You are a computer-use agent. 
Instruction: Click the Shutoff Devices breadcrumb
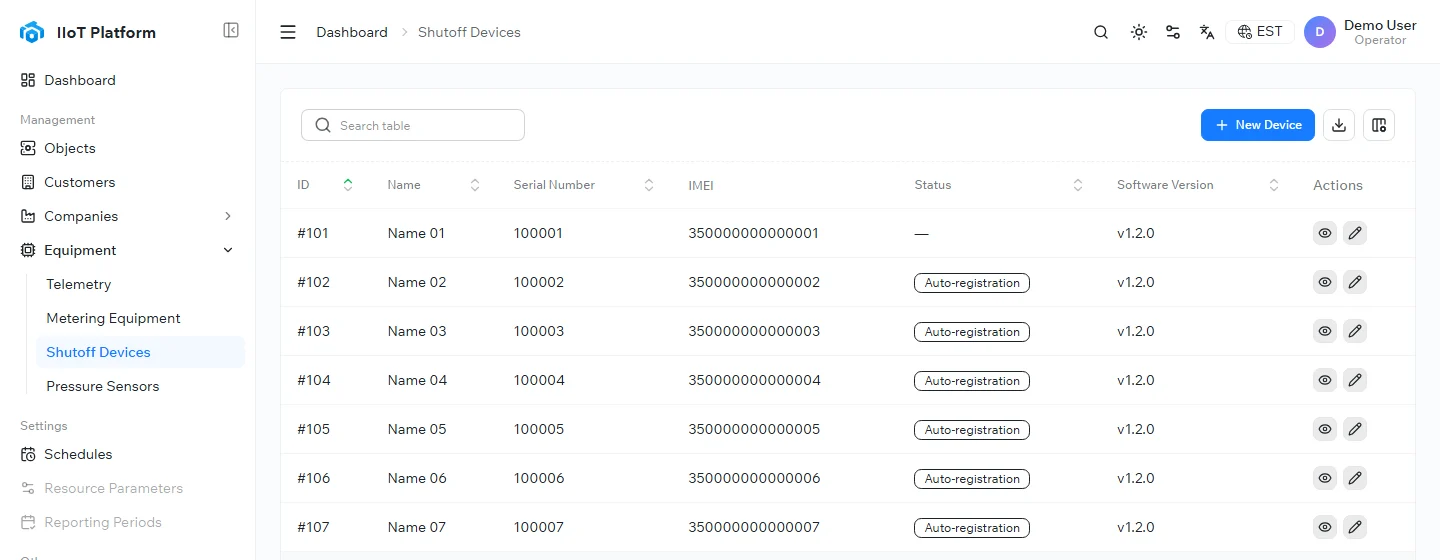[469, 32]
